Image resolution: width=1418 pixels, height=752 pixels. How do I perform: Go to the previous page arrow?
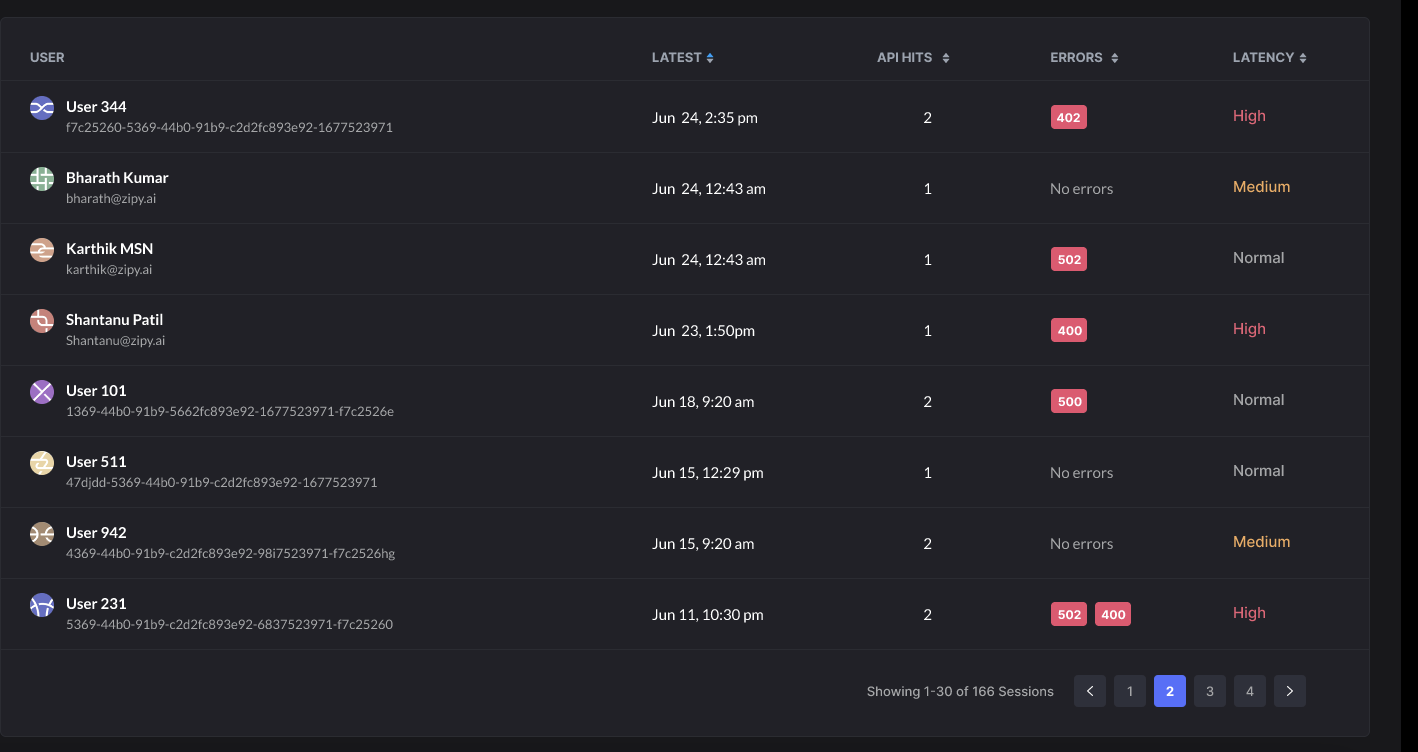point(1090,691)
